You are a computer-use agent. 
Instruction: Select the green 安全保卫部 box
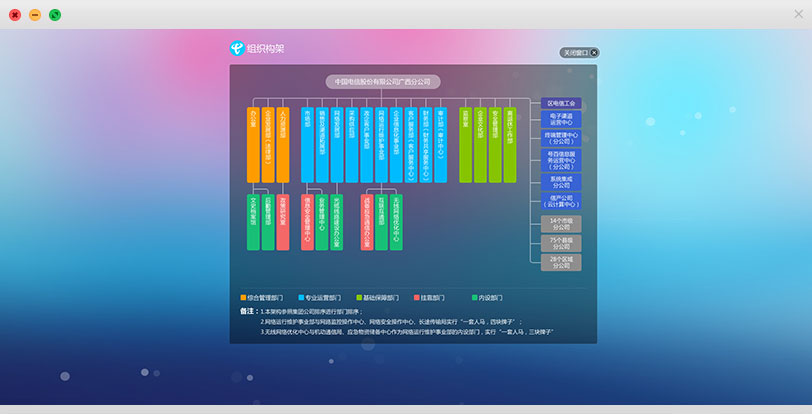[x=495, y=145]
